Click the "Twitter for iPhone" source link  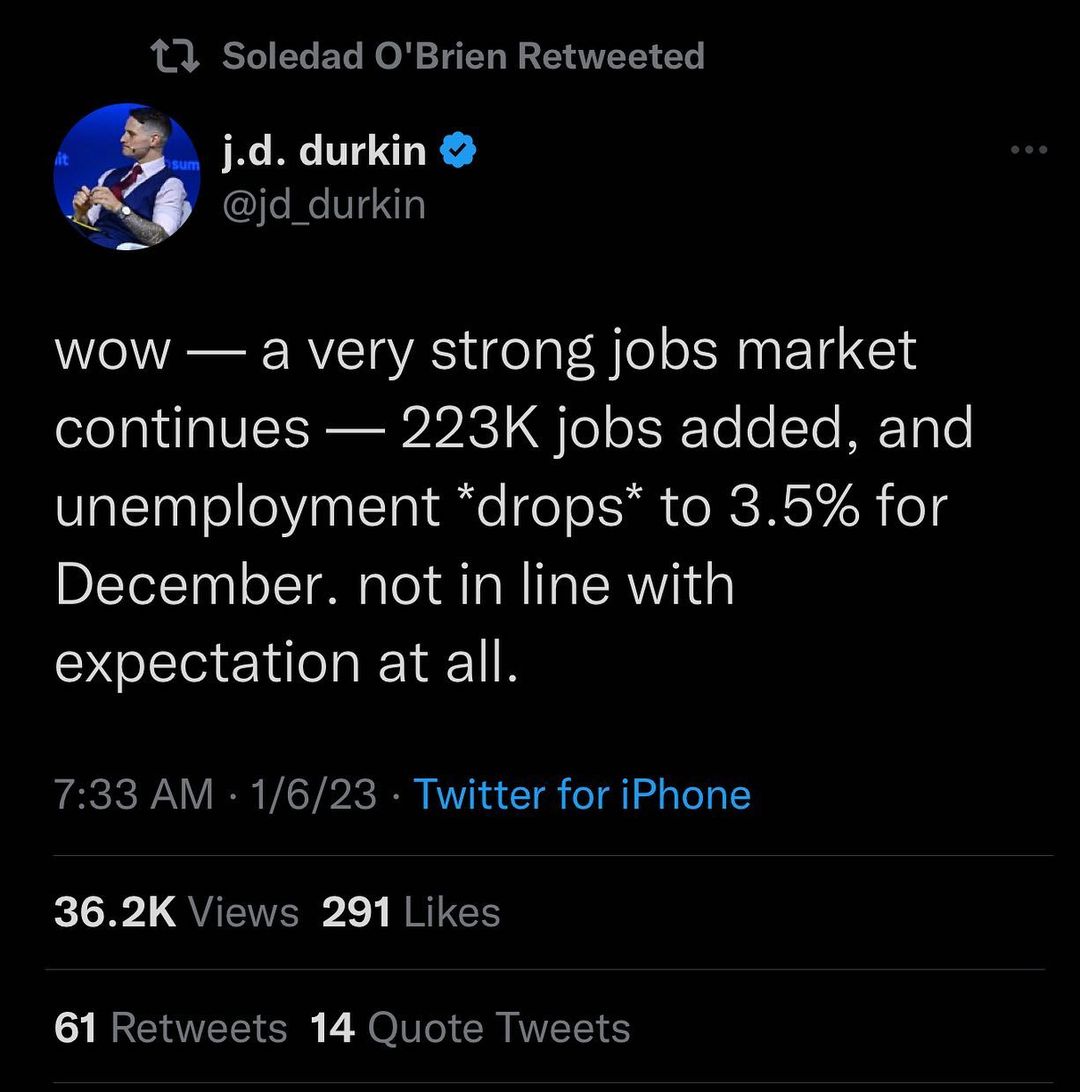click(x=582, y=795)
